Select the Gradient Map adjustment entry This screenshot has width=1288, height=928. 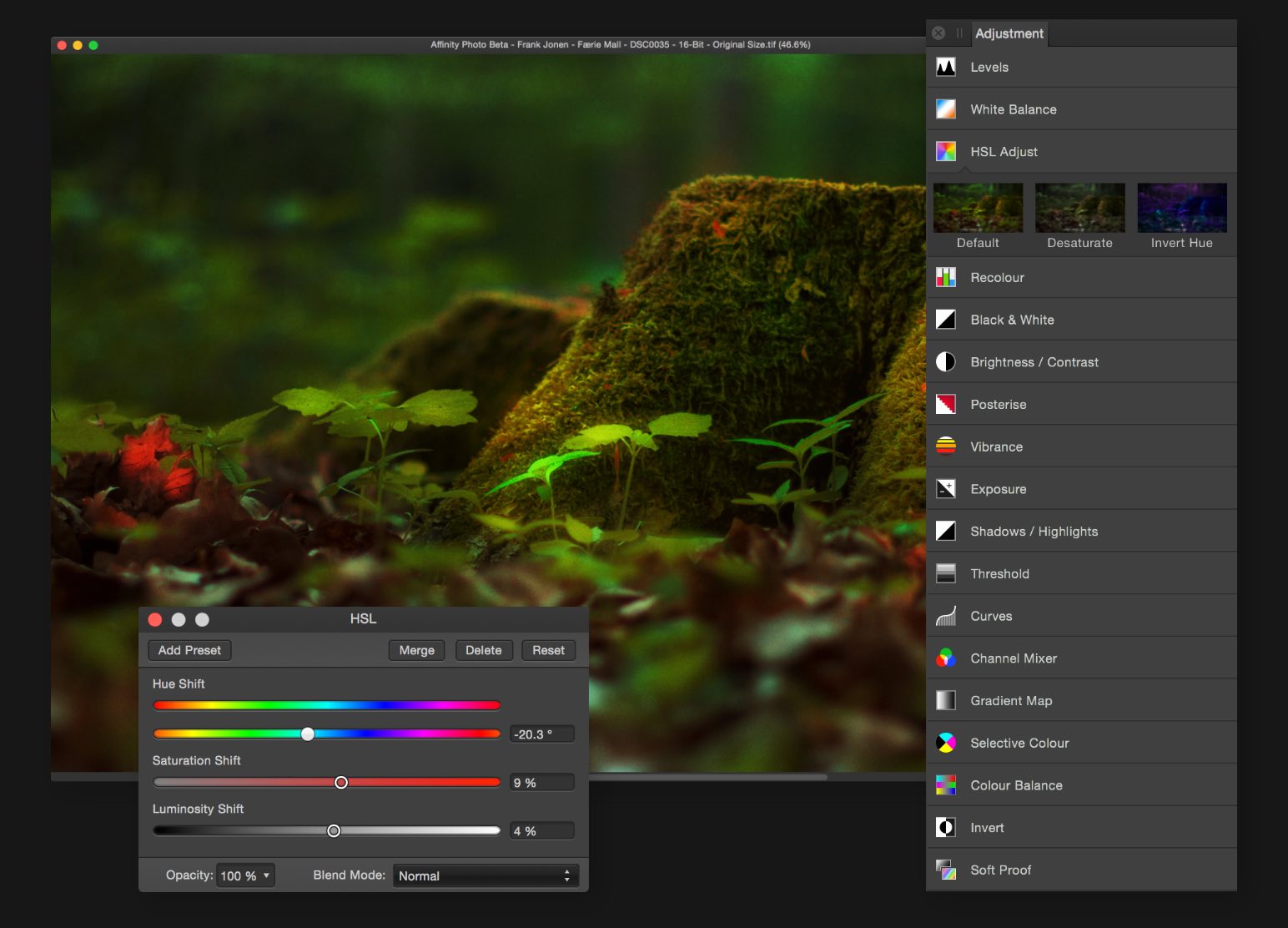tap(1011, 701)
